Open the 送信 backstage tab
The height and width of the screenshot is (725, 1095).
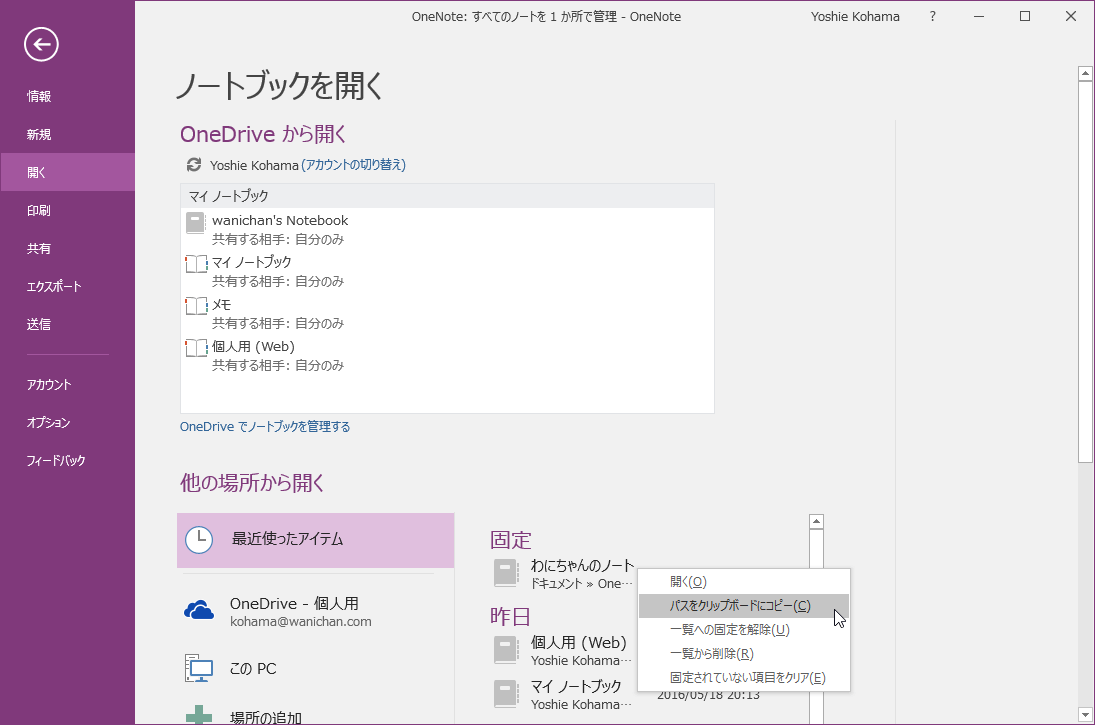click(x=68, y=324)
